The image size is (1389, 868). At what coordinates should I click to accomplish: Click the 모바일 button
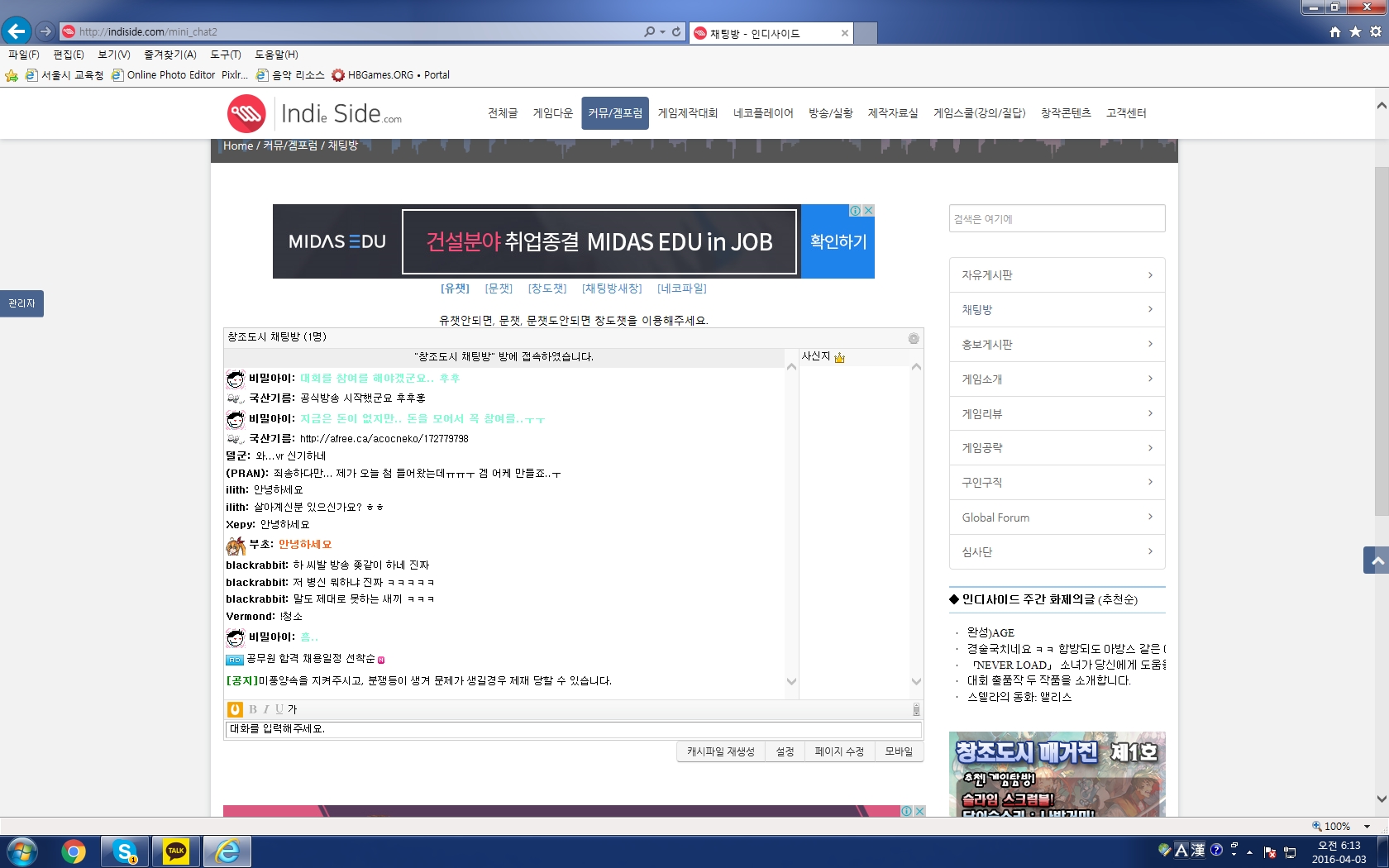[899, 751]
